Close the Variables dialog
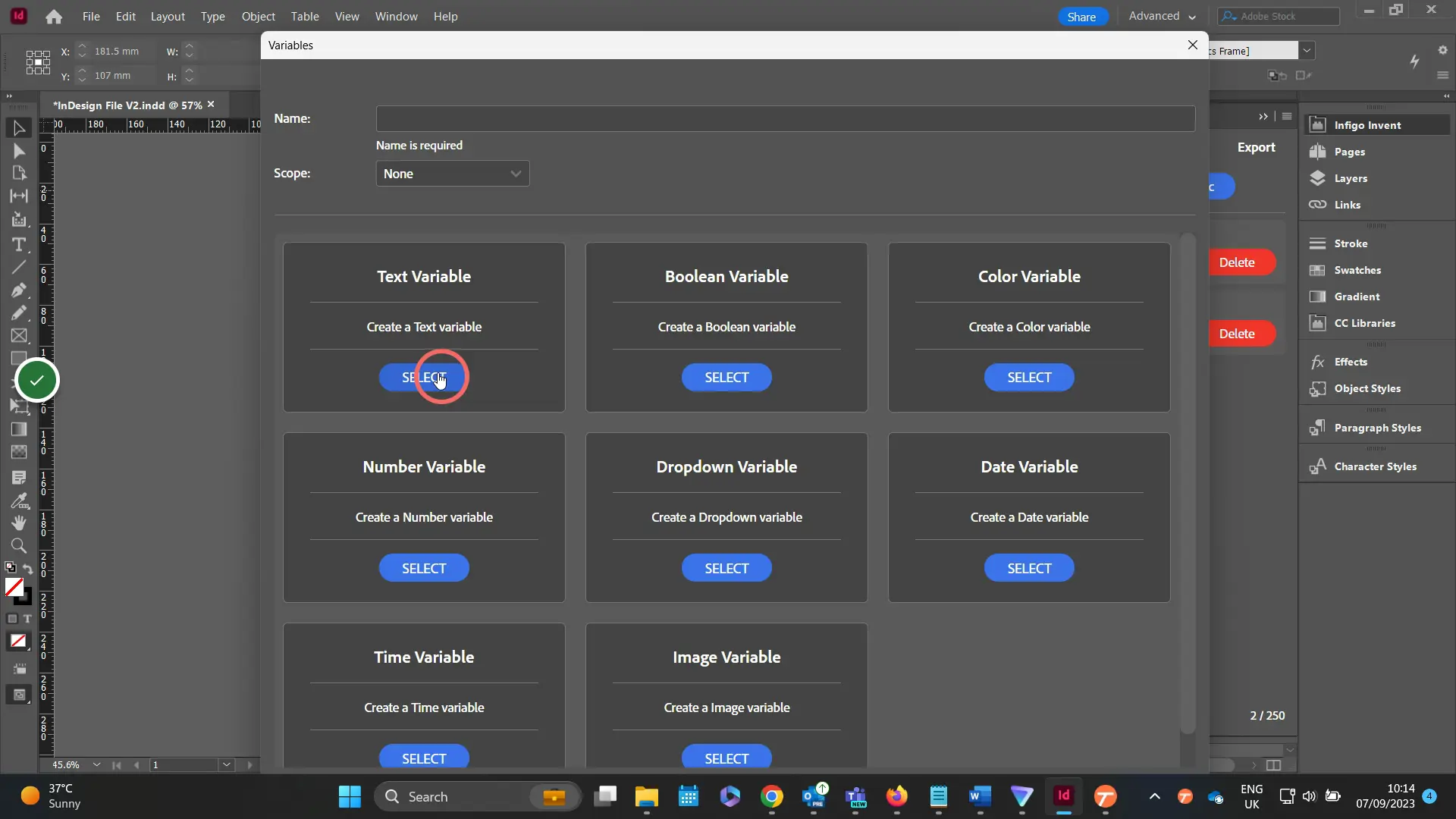Screen dimensions: 1456x819 tap(1193, 45)
